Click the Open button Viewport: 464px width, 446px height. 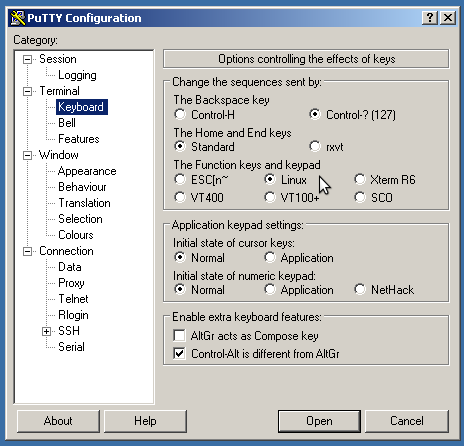(x=319, y=421)
